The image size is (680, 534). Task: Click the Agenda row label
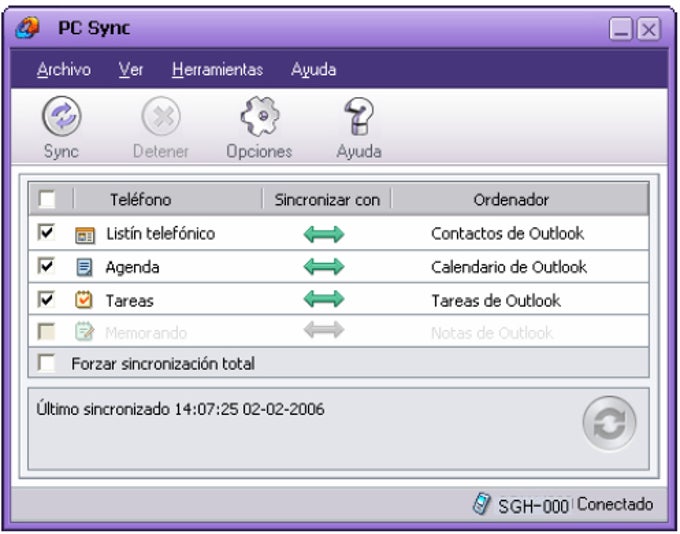point(132,267)
